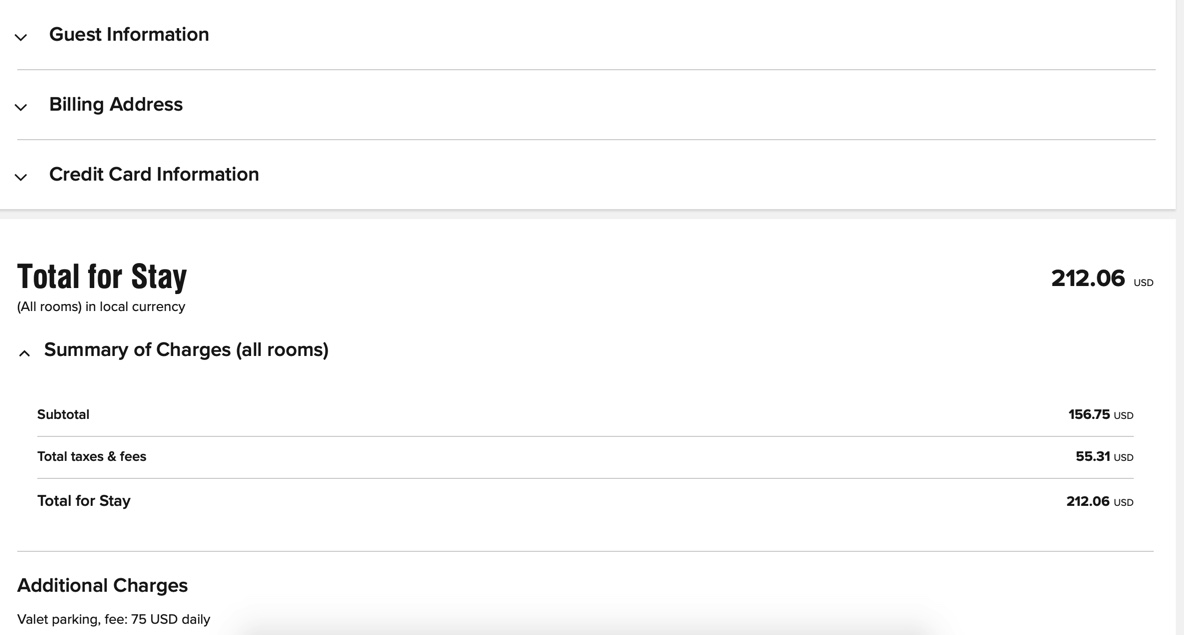The width and height of the screenshot is (1184, 635).
Task: Click the large Total for Stay heading
Action: (102, 276)
